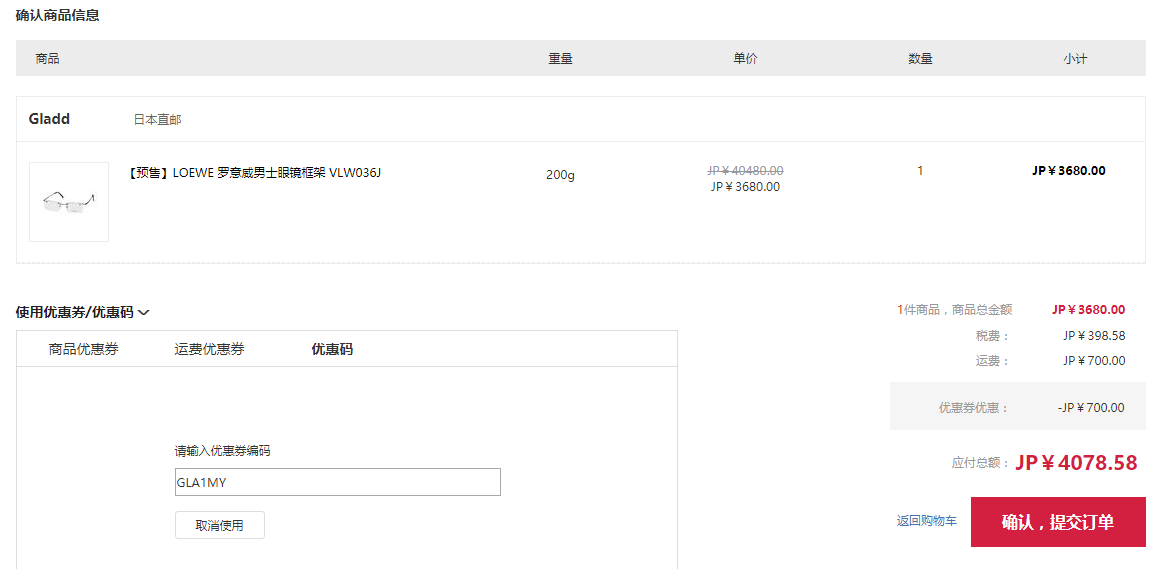1162x569 pixels.
Task: Collapse the 使用优惠券/优惠码 section chevron
Action: tap(144, 313)
